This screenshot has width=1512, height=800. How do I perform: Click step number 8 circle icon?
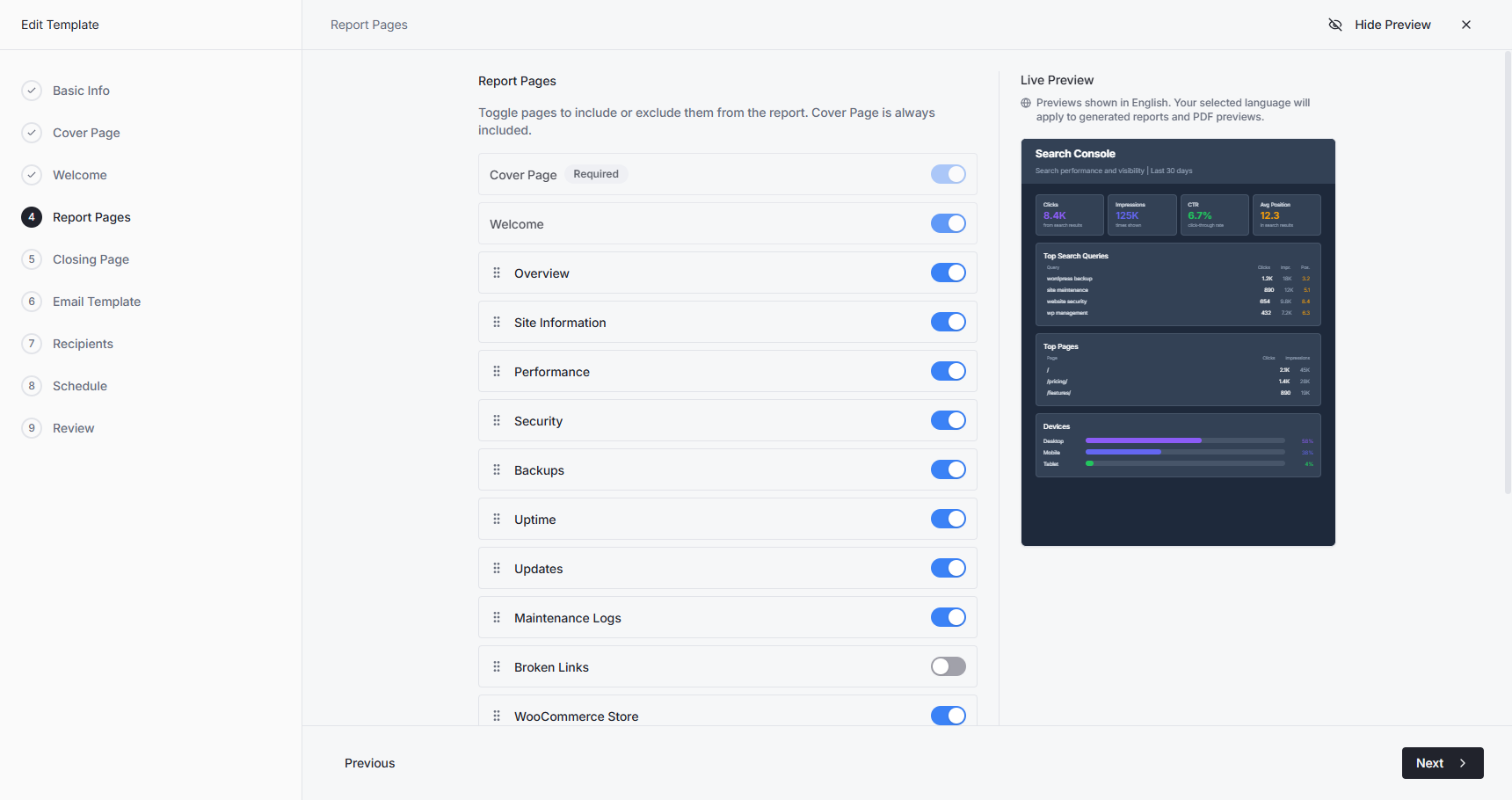click(32, 386)
